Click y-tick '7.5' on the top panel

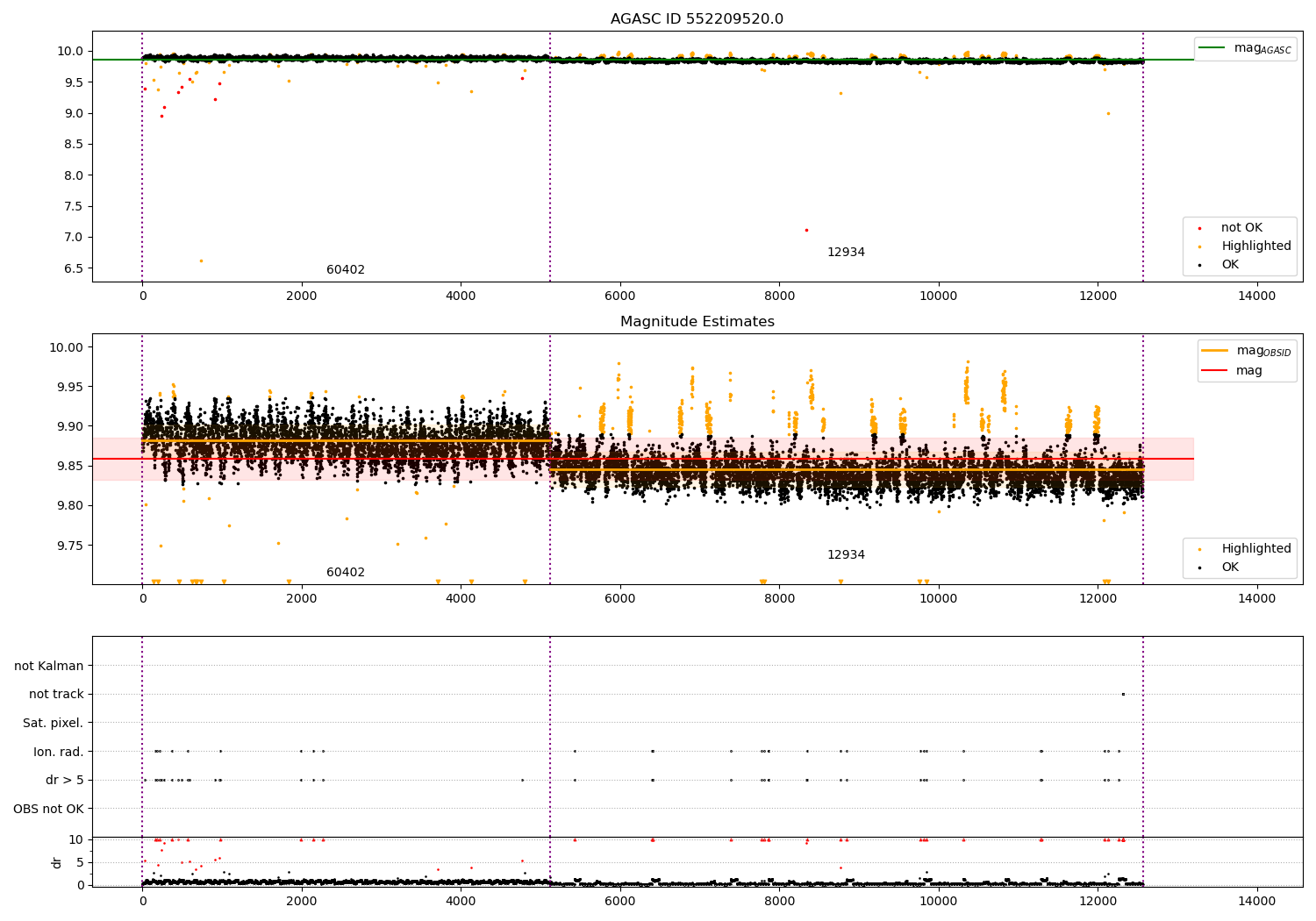[x=74, y=206]
